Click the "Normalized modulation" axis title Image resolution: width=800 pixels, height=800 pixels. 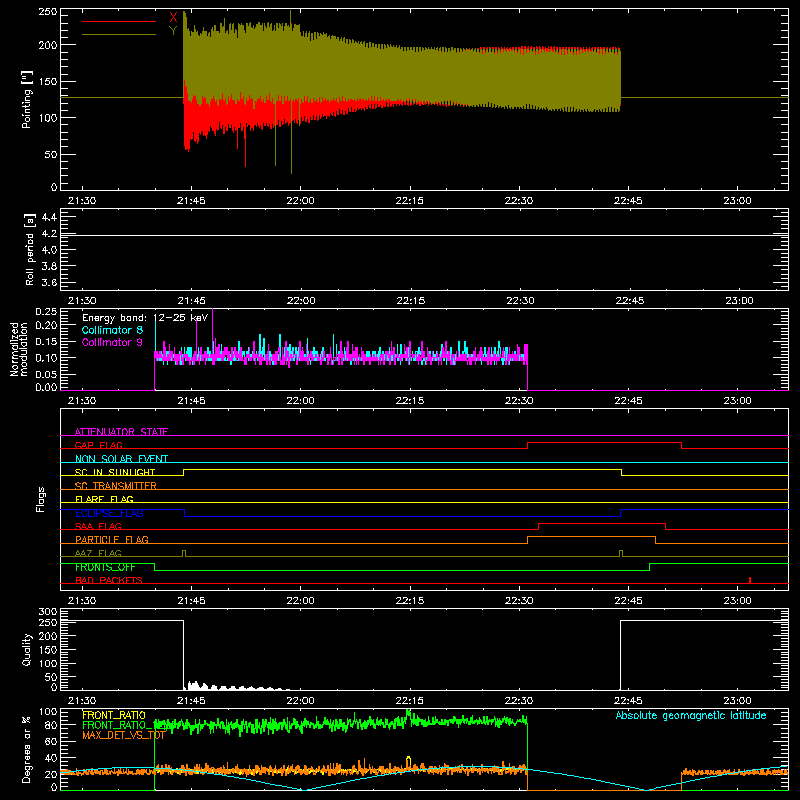(x=19, y=349)
